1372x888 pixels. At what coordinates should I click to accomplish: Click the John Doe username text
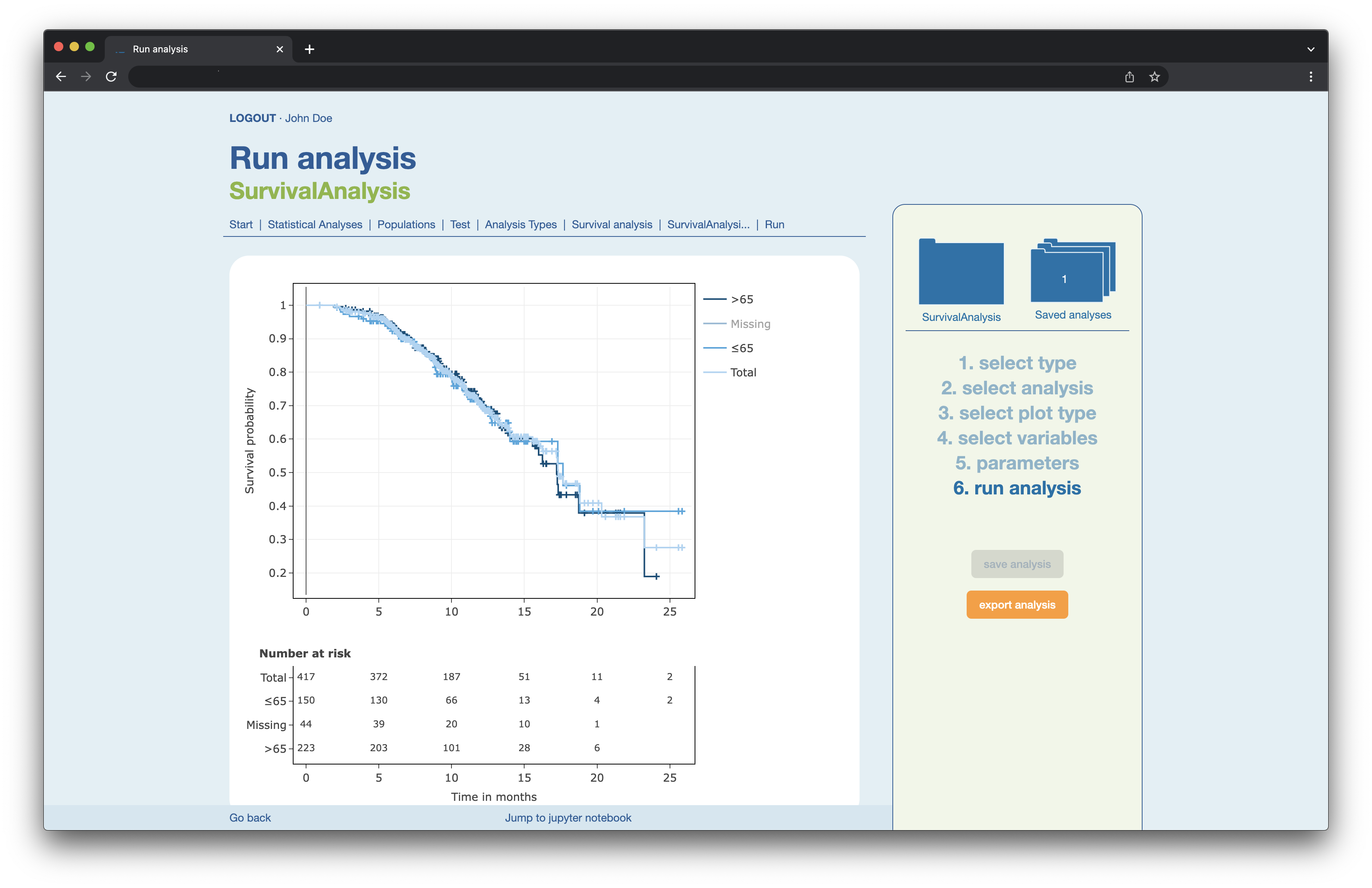coord(308,118)
